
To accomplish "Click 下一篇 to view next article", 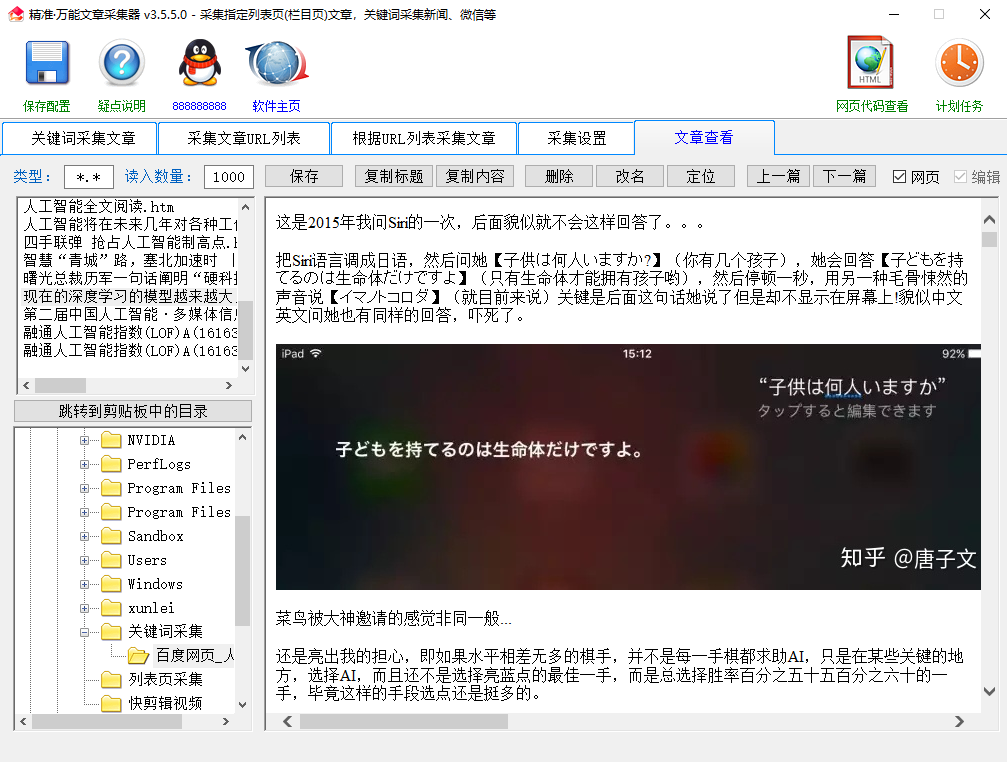I will (x=843, y=176).
